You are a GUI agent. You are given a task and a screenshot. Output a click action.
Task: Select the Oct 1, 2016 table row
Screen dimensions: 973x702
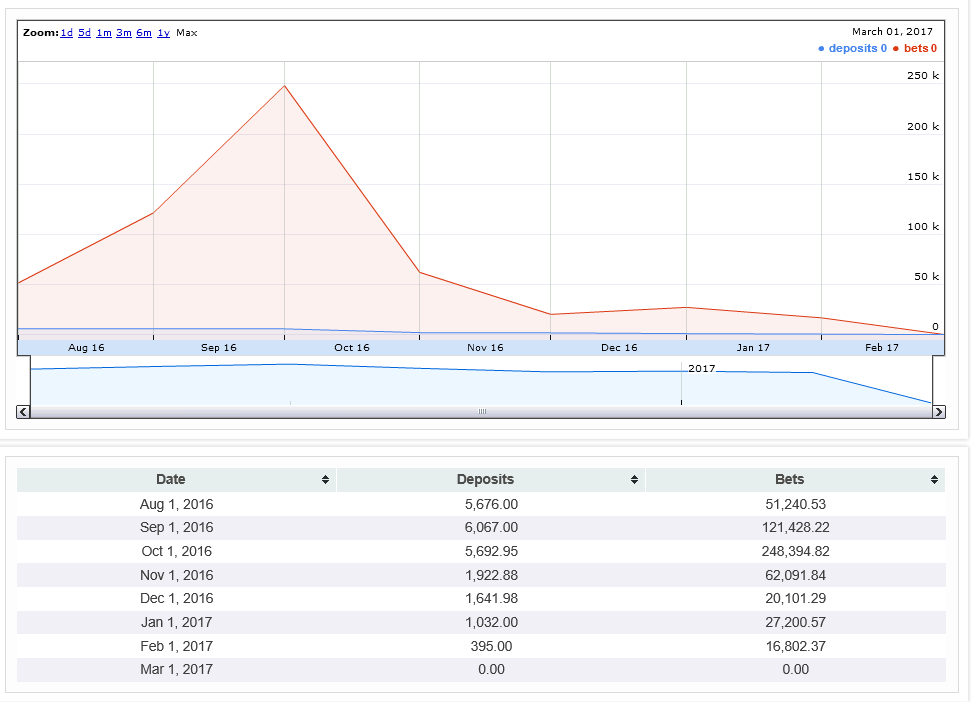tap(481, 551)
